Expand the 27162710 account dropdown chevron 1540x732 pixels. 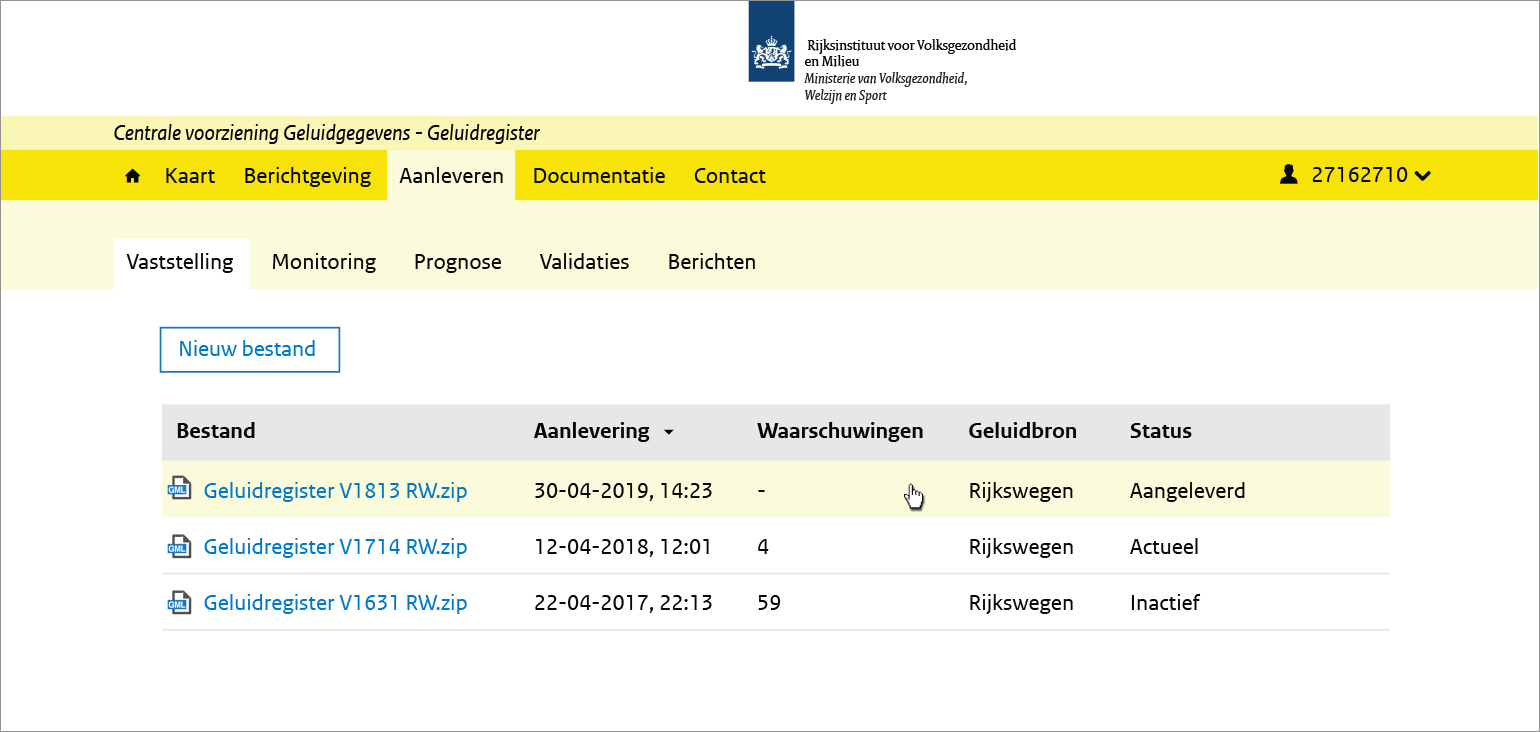point(1423,176)
